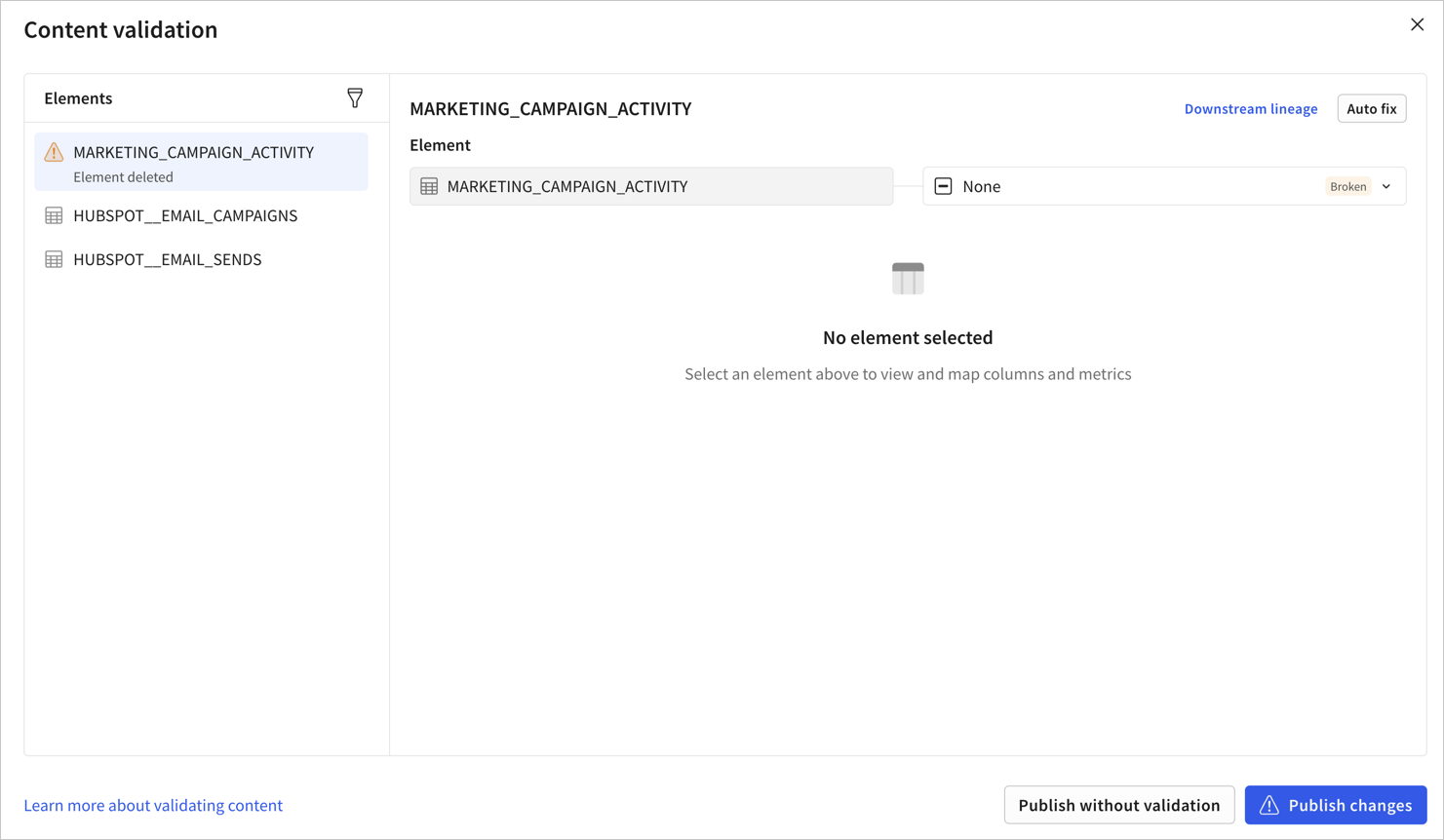Click the minus icon in the None selector

click(943, 185)
